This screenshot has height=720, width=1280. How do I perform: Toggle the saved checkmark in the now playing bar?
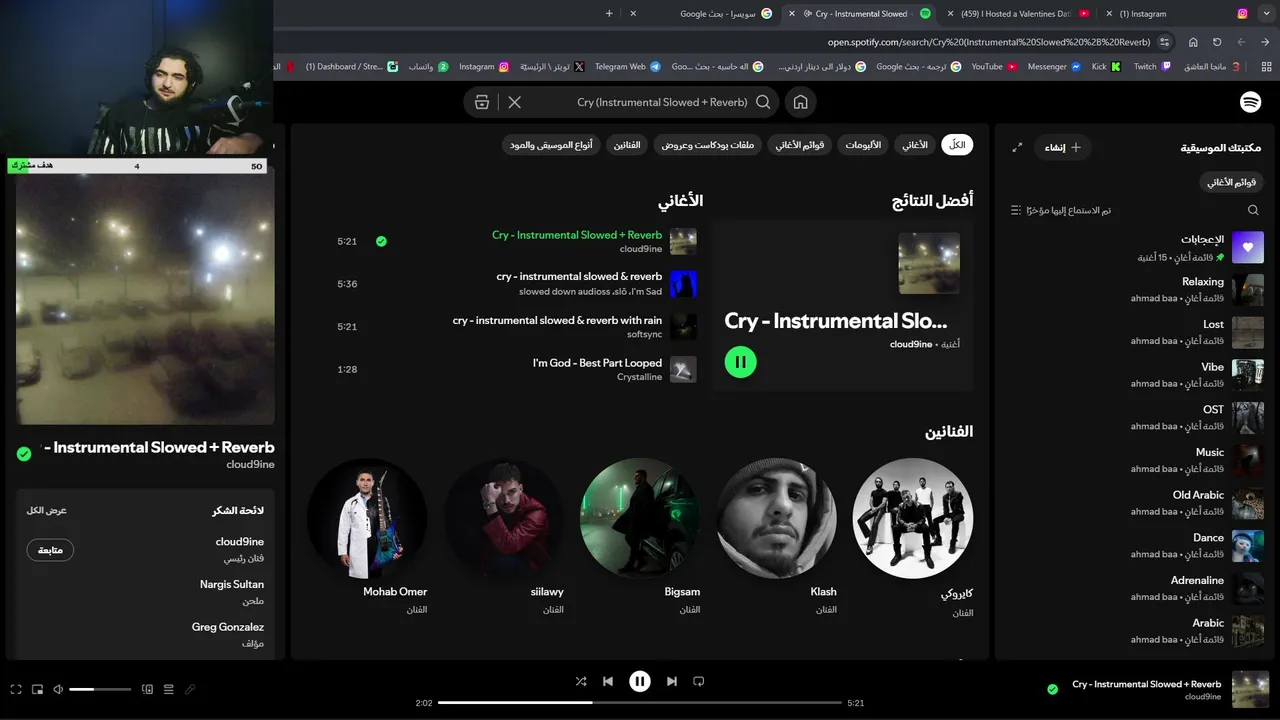click(x=1052, y=689)
